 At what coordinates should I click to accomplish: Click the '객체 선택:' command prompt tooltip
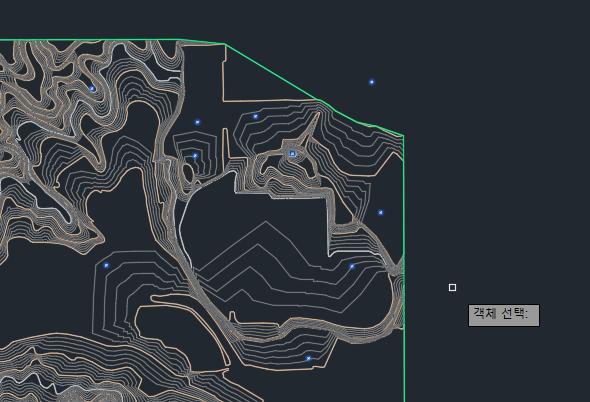(503, 315)
